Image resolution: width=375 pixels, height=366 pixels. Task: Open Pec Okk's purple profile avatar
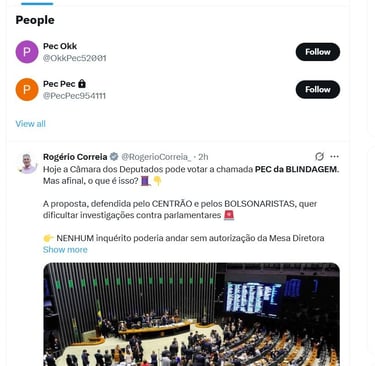[27, 52]
